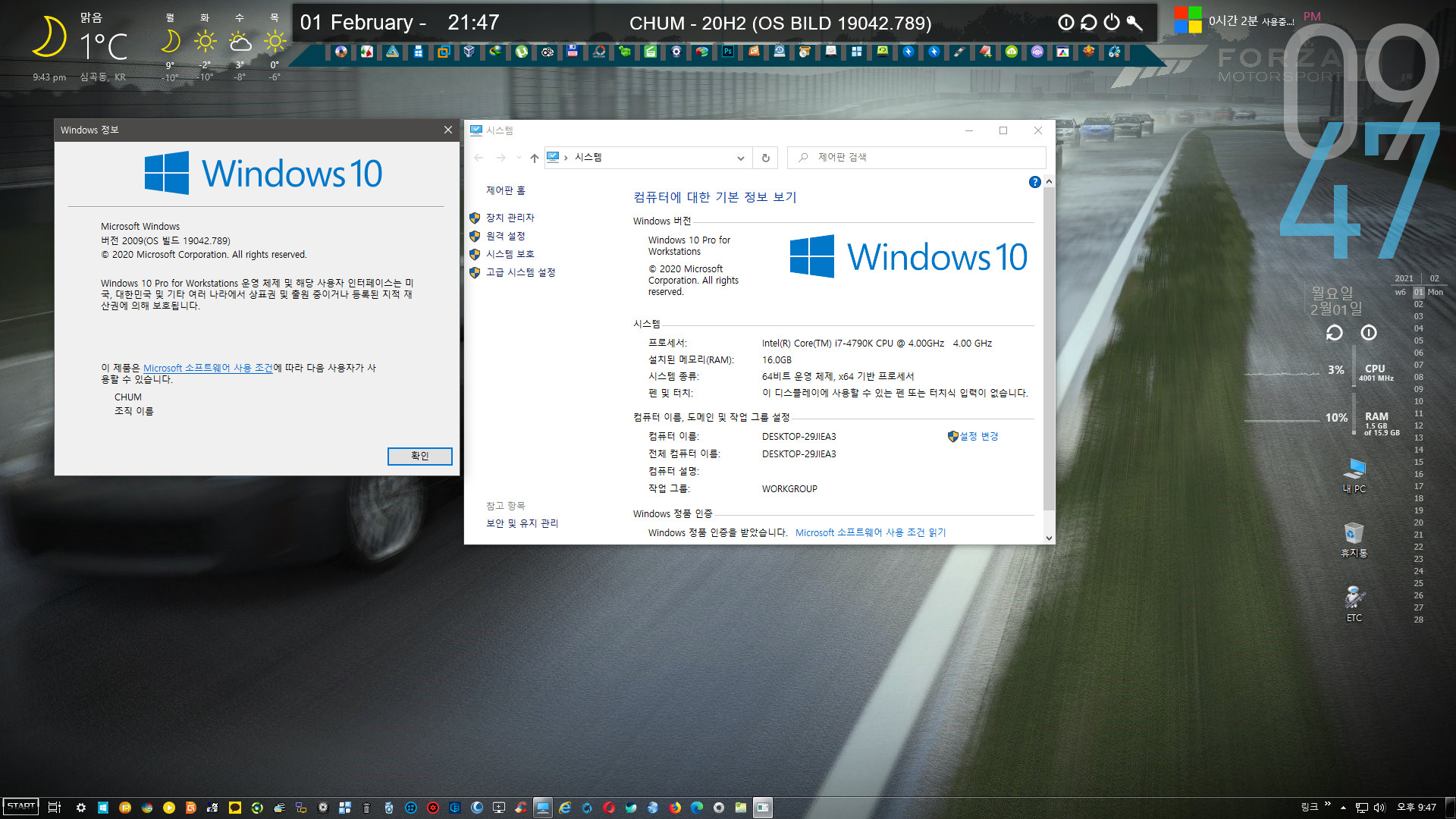Open 장치 관리자 link in System window

[x=510, y=218]
